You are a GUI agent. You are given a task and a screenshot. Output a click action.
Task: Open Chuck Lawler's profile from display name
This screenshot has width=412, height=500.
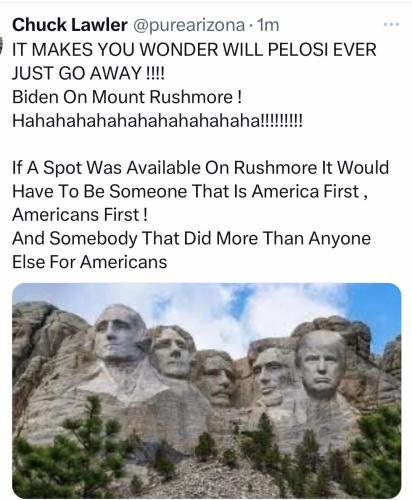[70, 25]
